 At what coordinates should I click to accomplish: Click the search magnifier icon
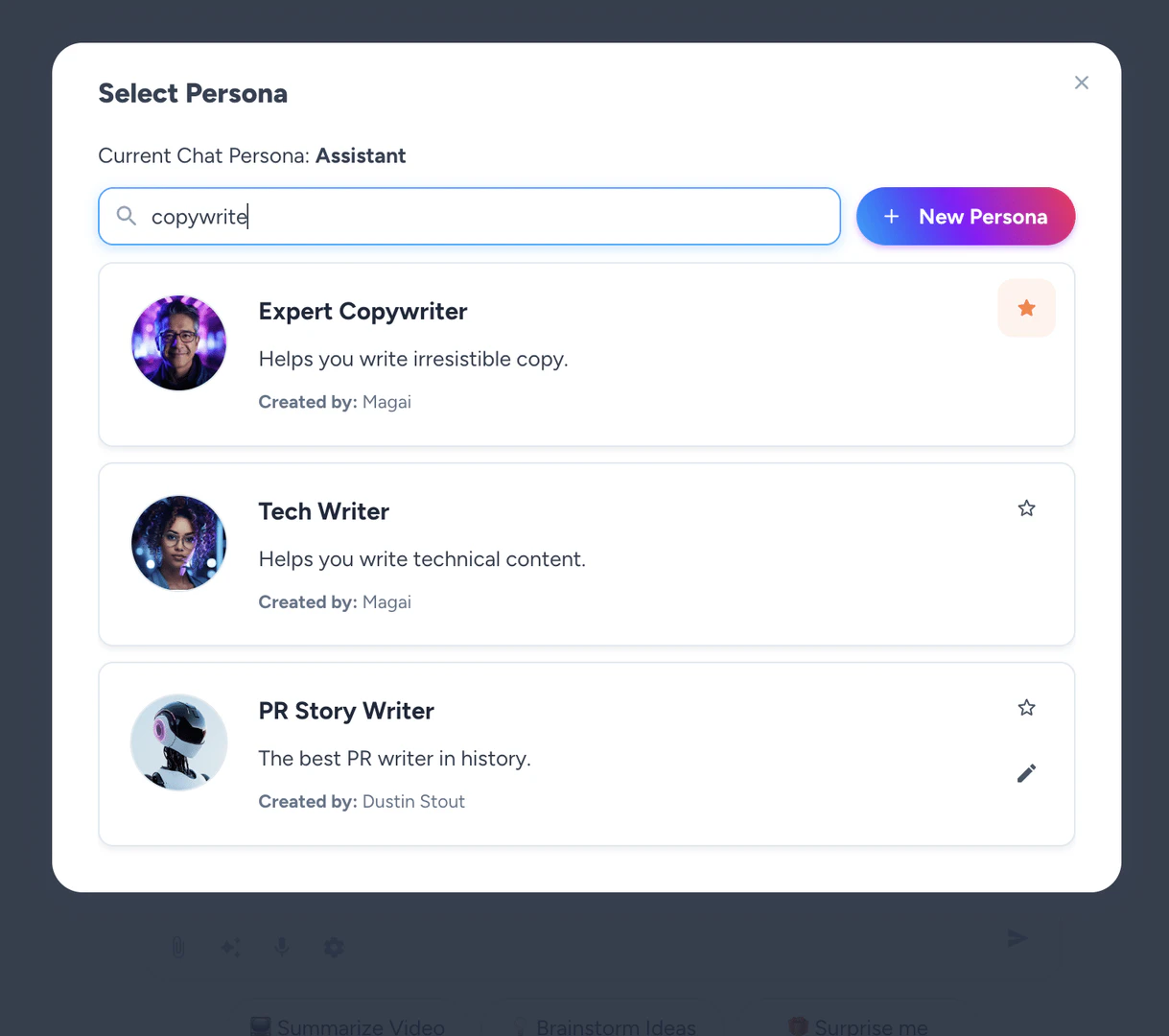pyautogui.click(x=126, y=216)
